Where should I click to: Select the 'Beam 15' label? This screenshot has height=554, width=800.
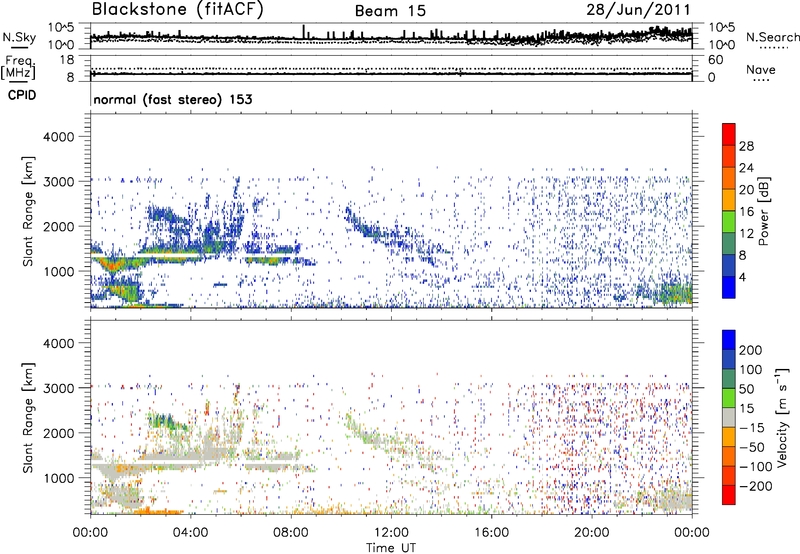[x=390, y=11]
